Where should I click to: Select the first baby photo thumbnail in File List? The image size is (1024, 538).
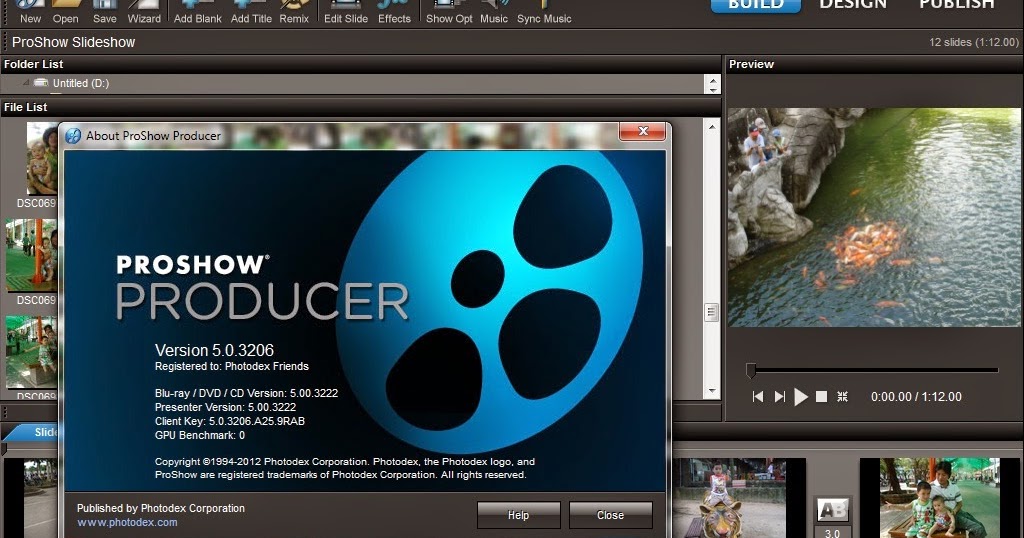click(41, 159)
